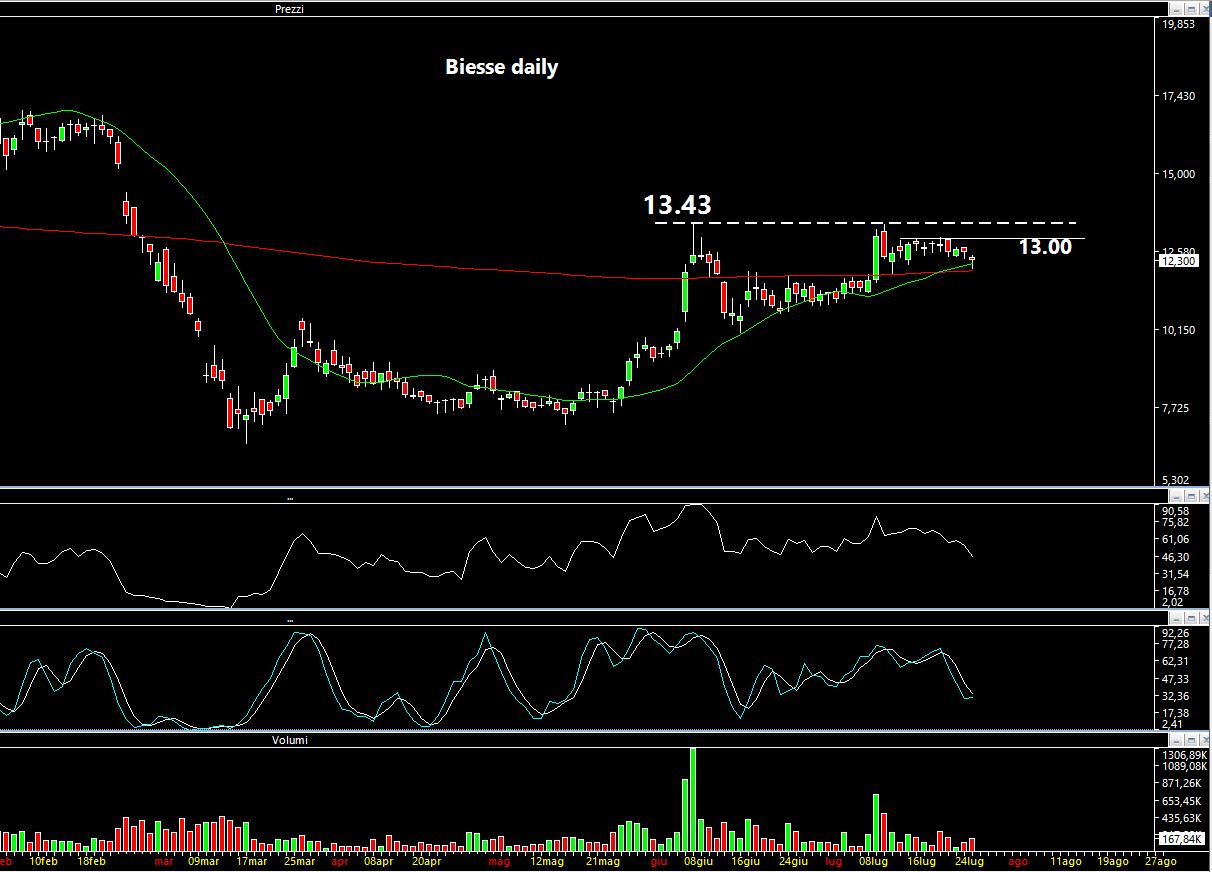Pick the 17mar date label
1212x872 pixels.
[x=251, y=860]
